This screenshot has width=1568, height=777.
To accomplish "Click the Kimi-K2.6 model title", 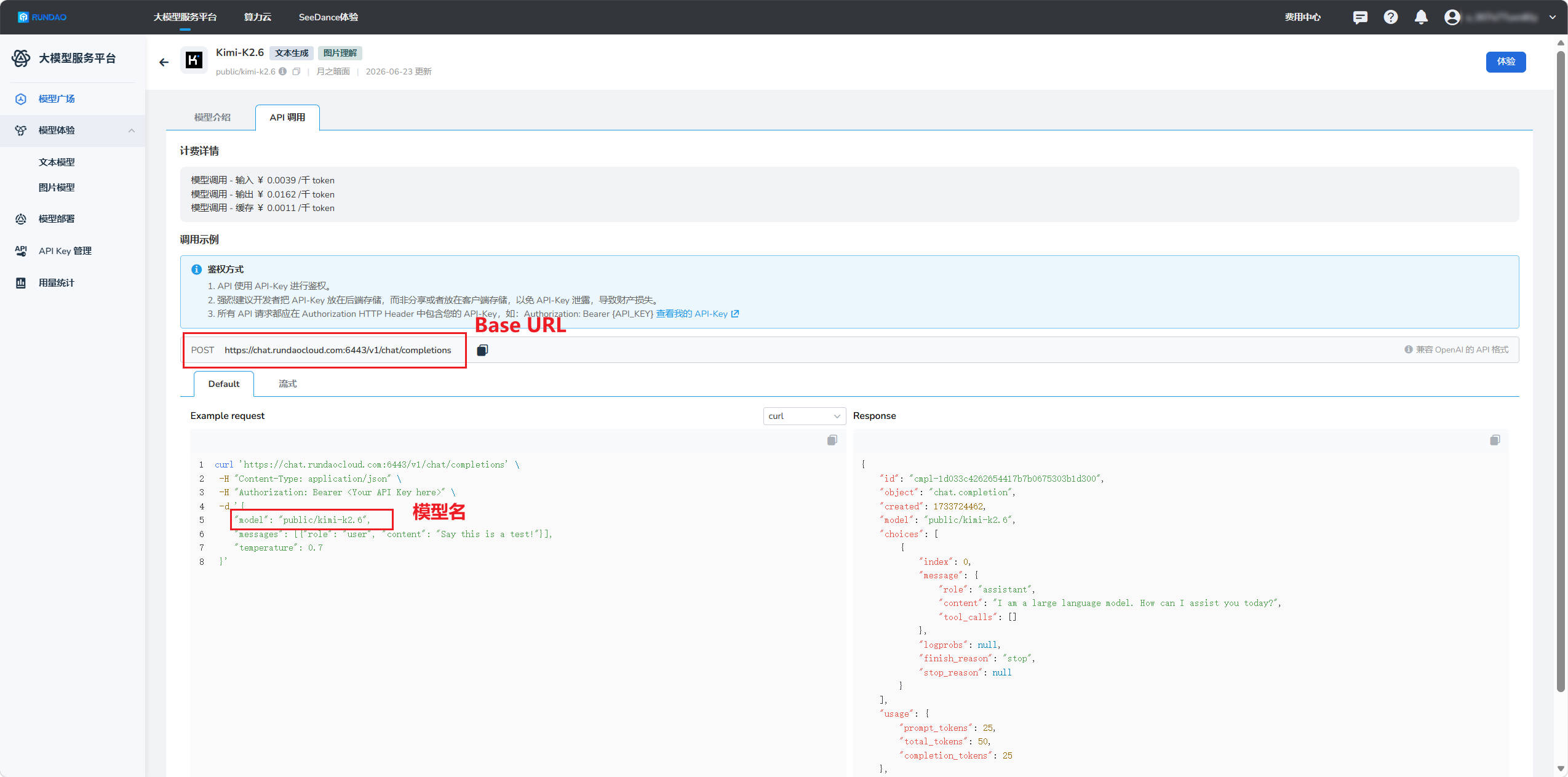I will [240, 53].
